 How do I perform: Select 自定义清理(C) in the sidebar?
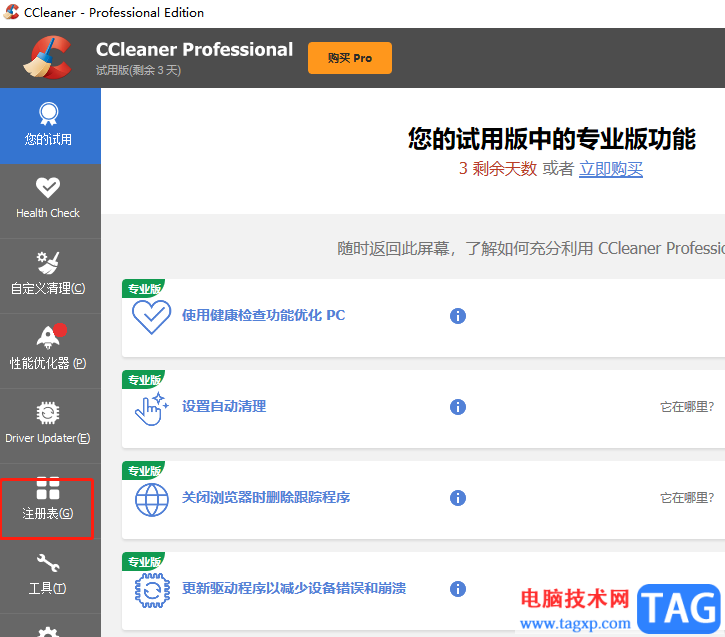pos(48,276)
